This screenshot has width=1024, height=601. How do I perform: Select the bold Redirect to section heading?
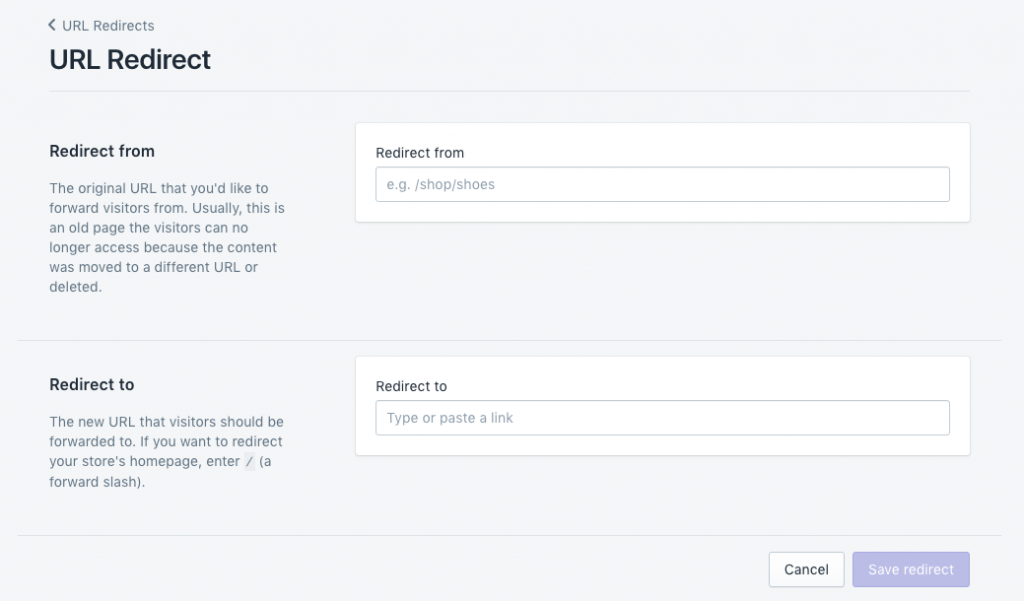pos(92,384)
